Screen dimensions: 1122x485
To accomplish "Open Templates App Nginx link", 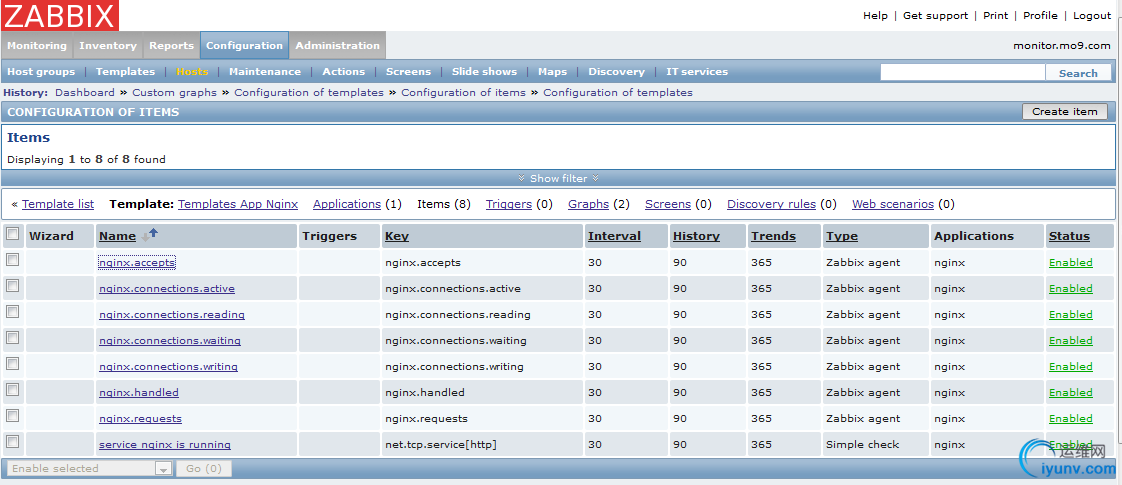I will 238,204.
